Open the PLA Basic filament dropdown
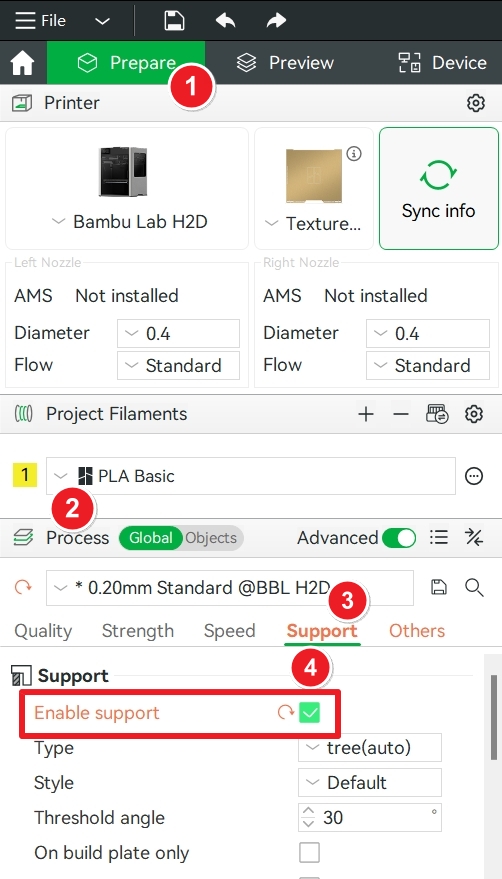Image resolution: width=502 pixels, height=879 pixels. tap(251, 476)
